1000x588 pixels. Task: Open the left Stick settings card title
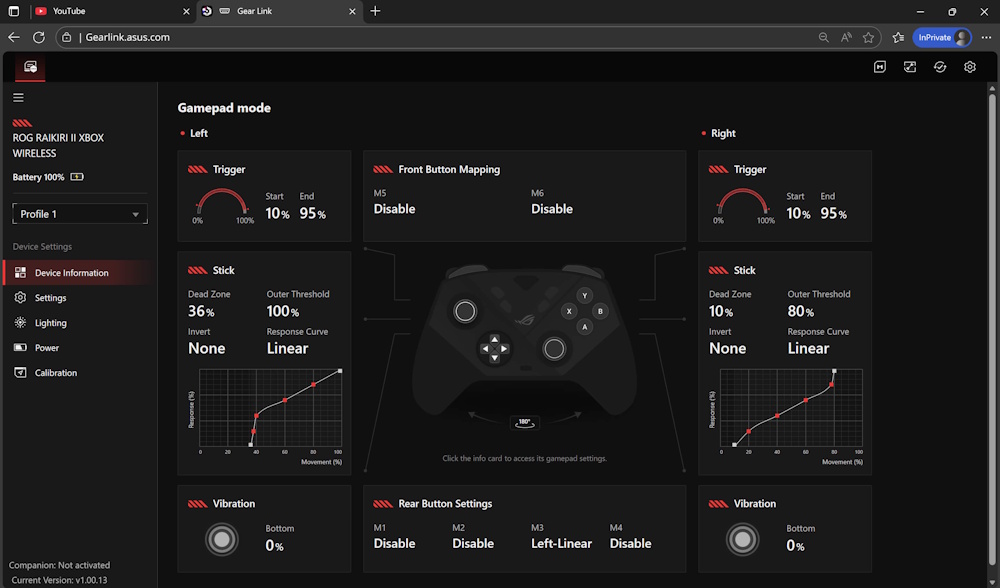point(223,270)
